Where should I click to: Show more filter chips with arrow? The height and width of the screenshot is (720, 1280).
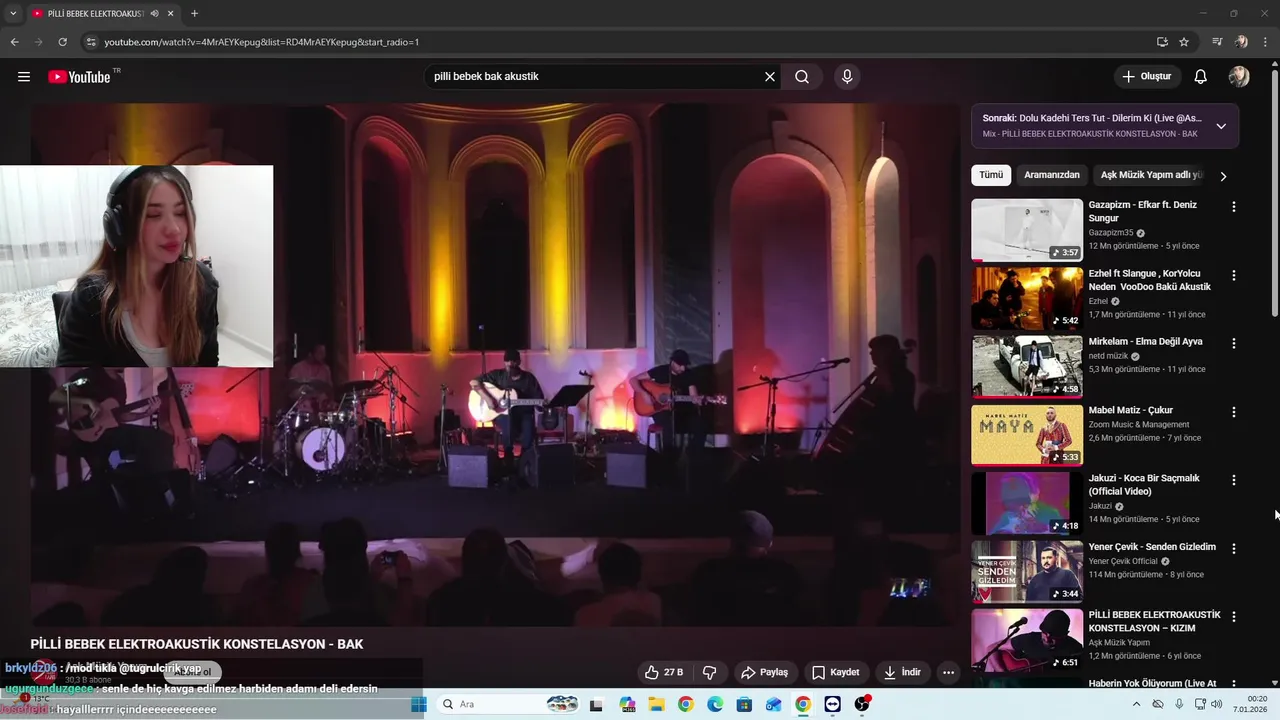1222,176
